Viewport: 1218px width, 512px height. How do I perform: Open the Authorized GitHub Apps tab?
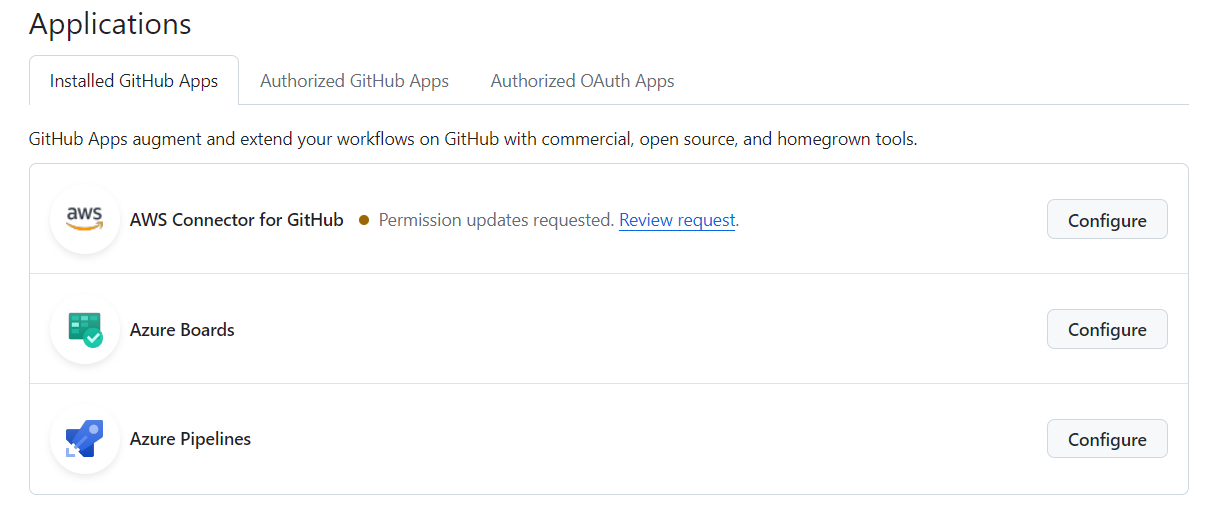354,81
